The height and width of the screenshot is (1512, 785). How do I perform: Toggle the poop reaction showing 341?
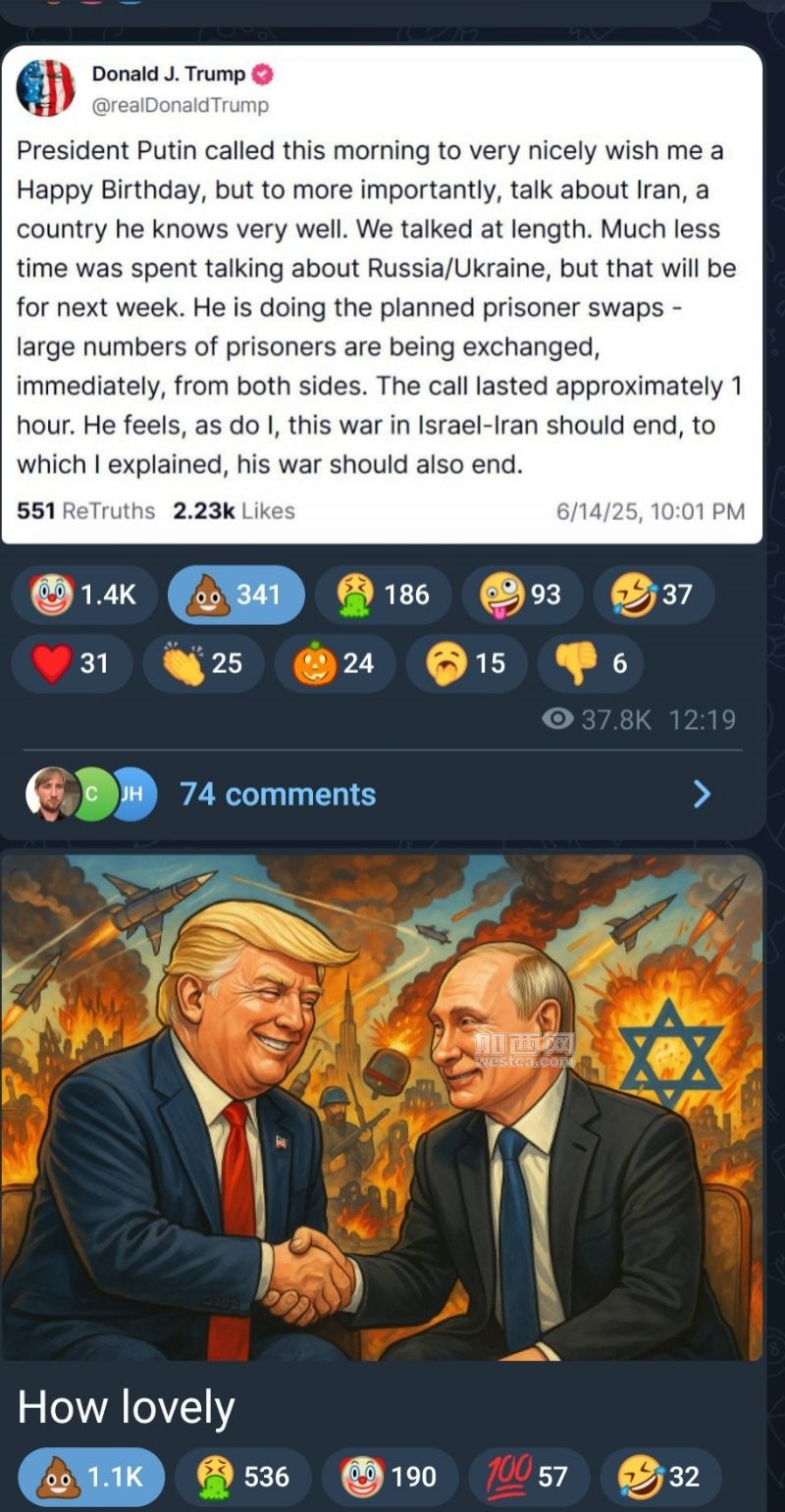(x=236, y=595)
